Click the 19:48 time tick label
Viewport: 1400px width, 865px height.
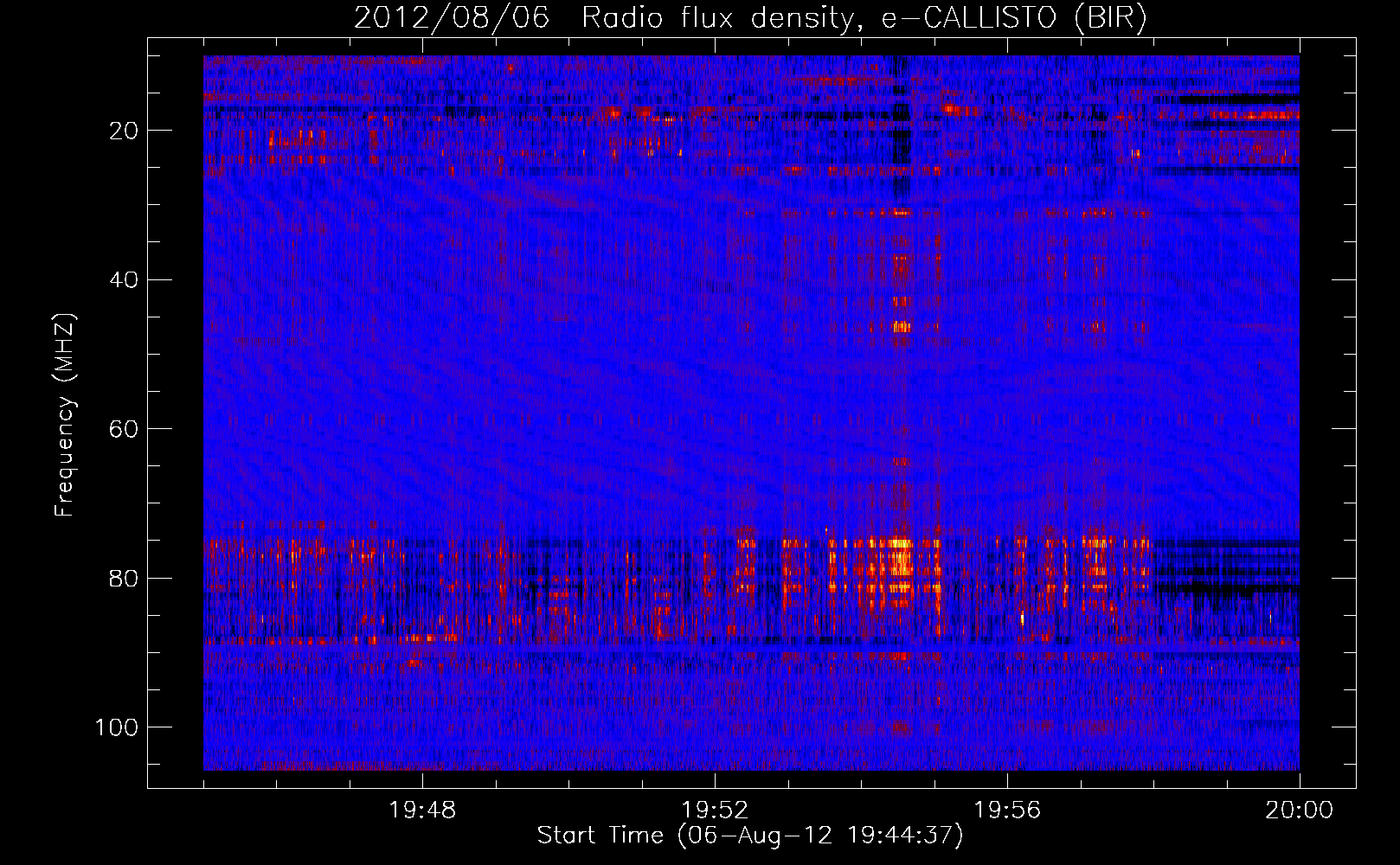pyautogui.click(x=422, y=811)
